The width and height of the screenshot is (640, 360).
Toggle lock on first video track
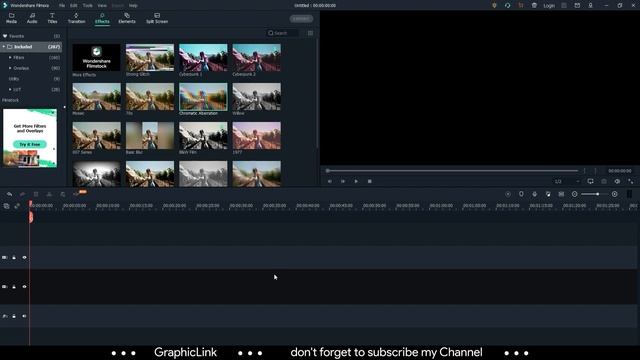pos(14,258)
